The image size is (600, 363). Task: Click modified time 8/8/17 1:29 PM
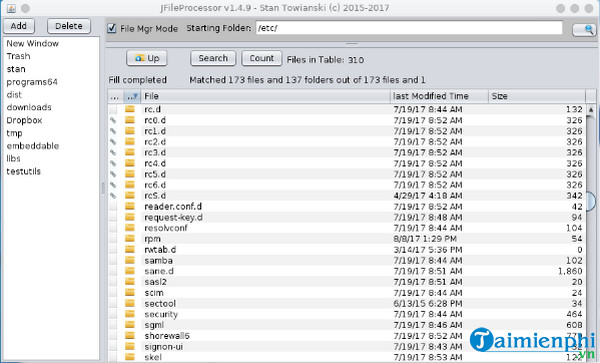[x=425, y=239]
